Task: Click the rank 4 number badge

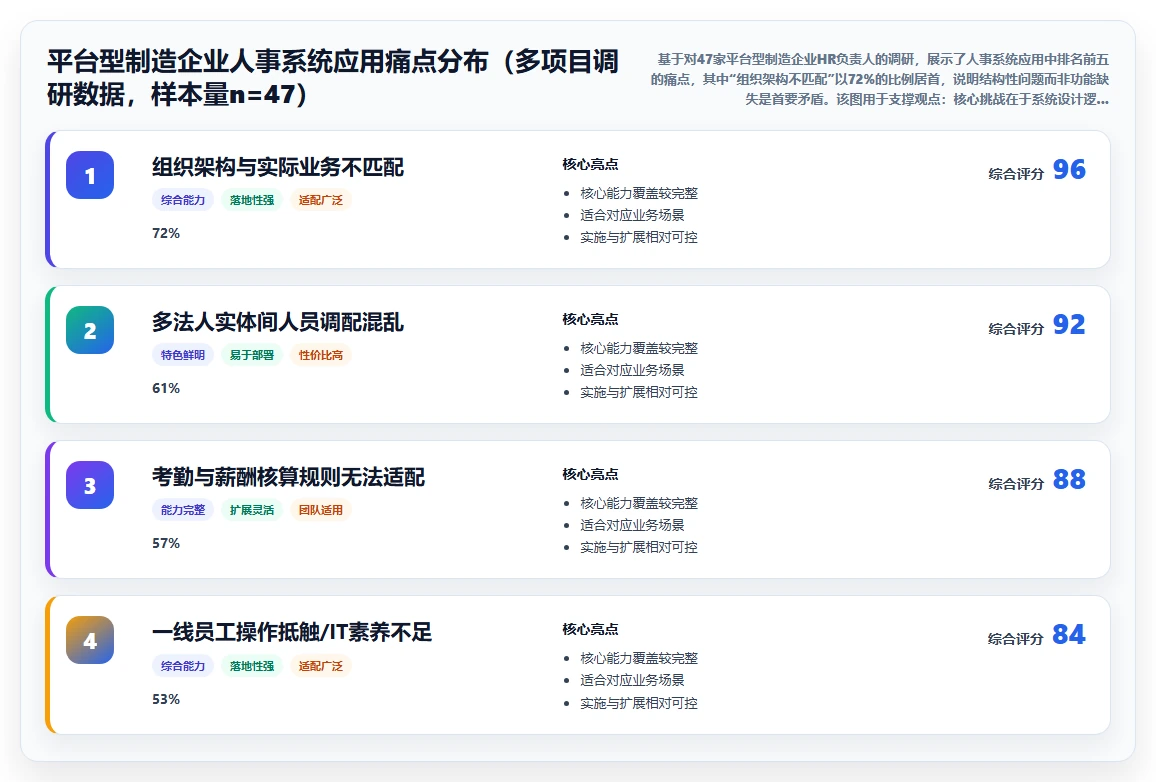Action: click(x=90, y=640)
